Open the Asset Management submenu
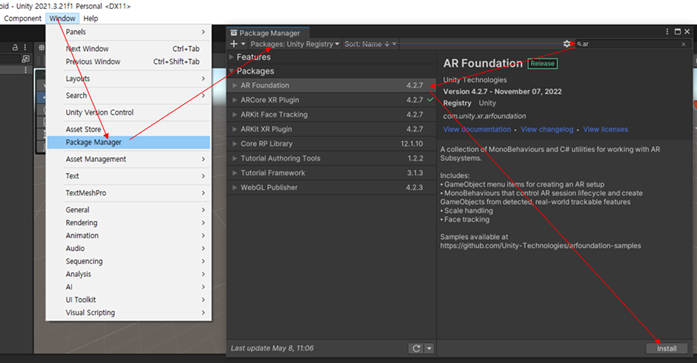 128,159
